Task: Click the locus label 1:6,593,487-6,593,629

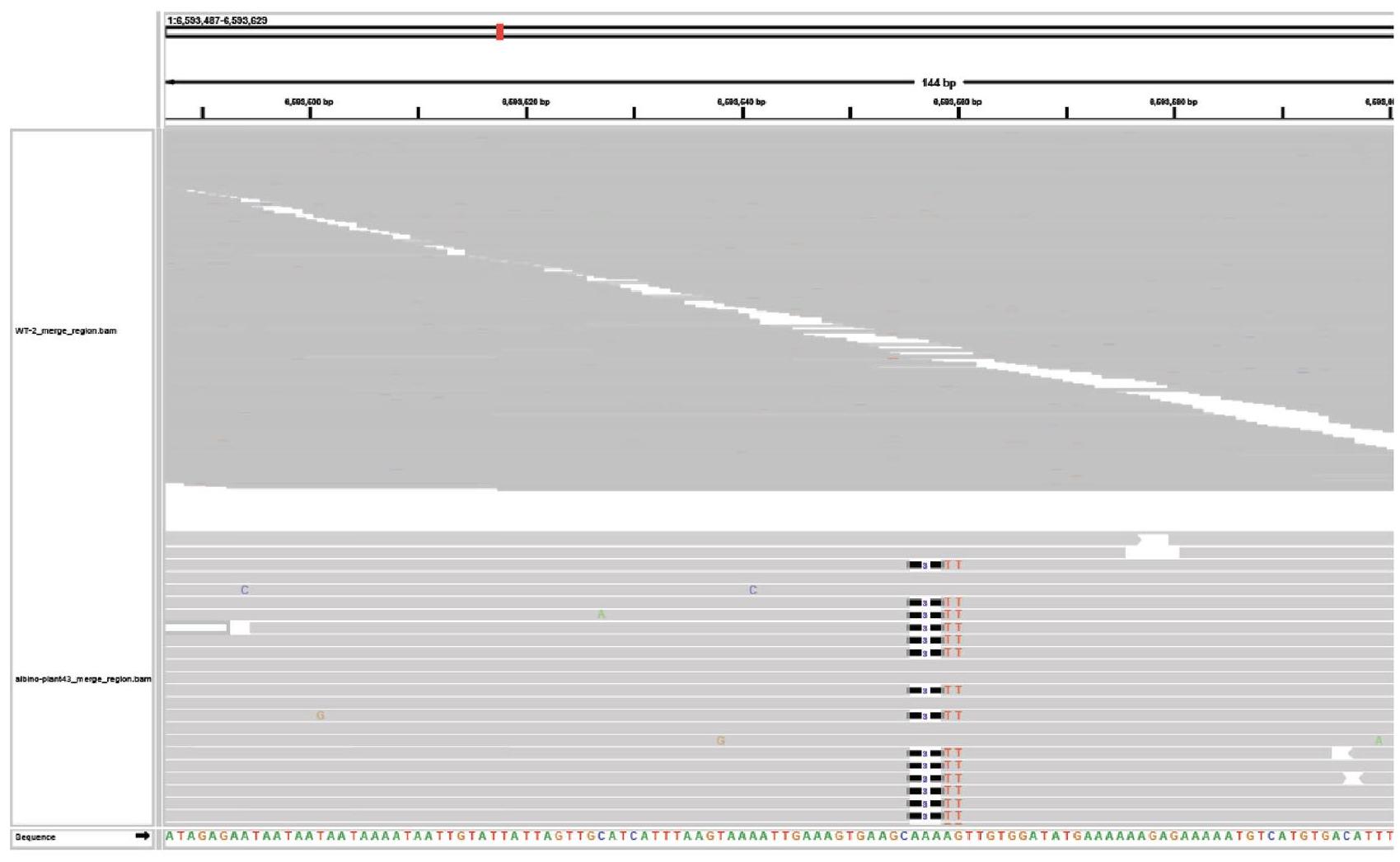Action: coord(218,21)
